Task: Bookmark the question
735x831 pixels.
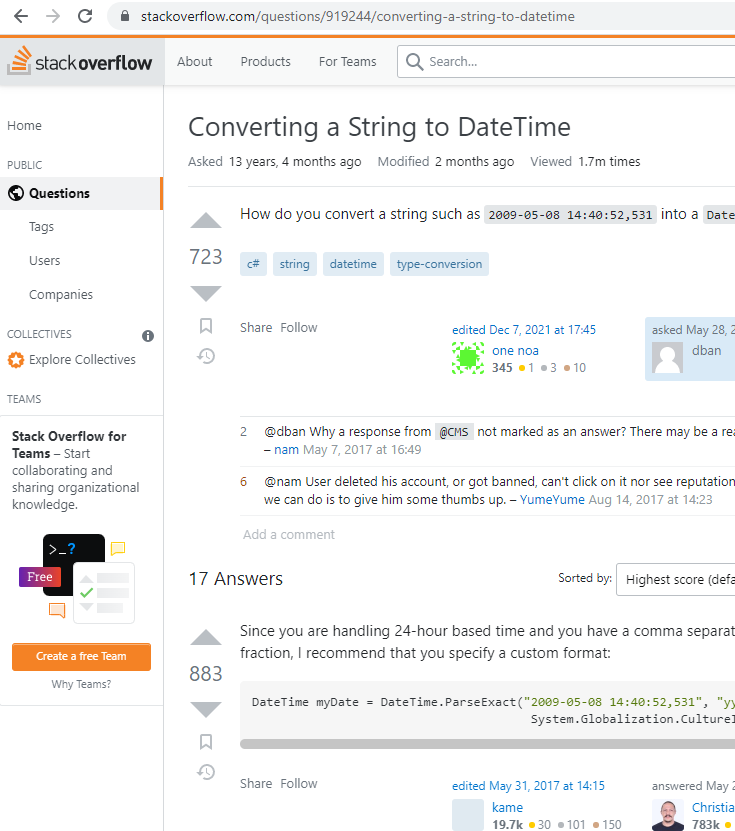Action: click(x=206, y=326)
